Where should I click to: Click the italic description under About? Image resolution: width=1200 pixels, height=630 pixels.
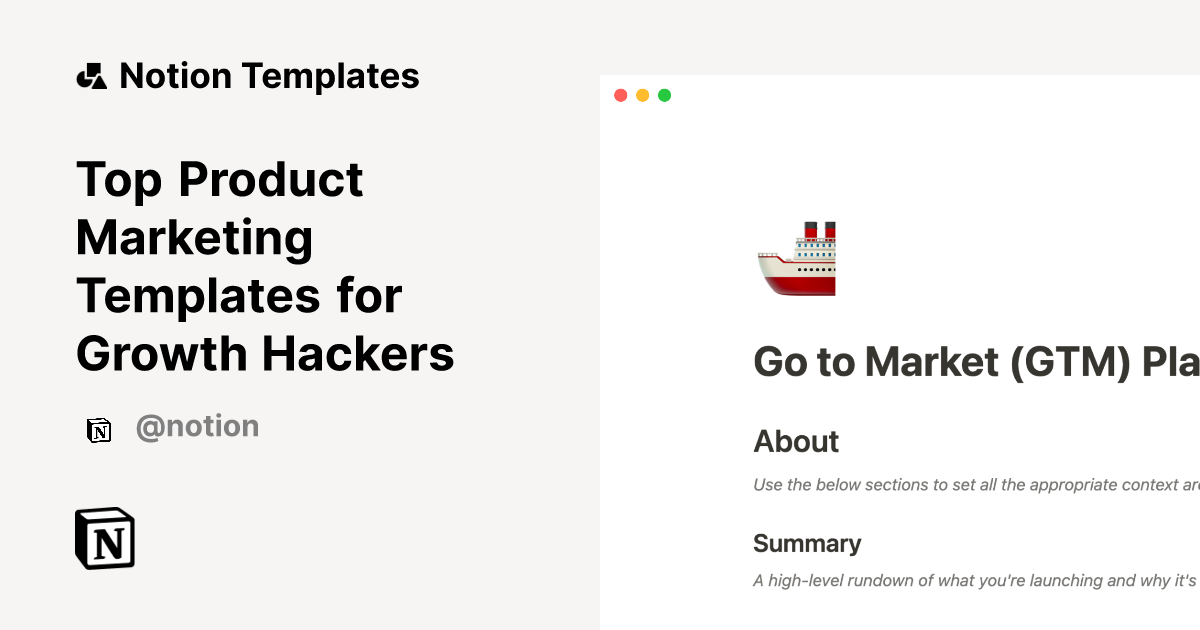tap(975, 486)
